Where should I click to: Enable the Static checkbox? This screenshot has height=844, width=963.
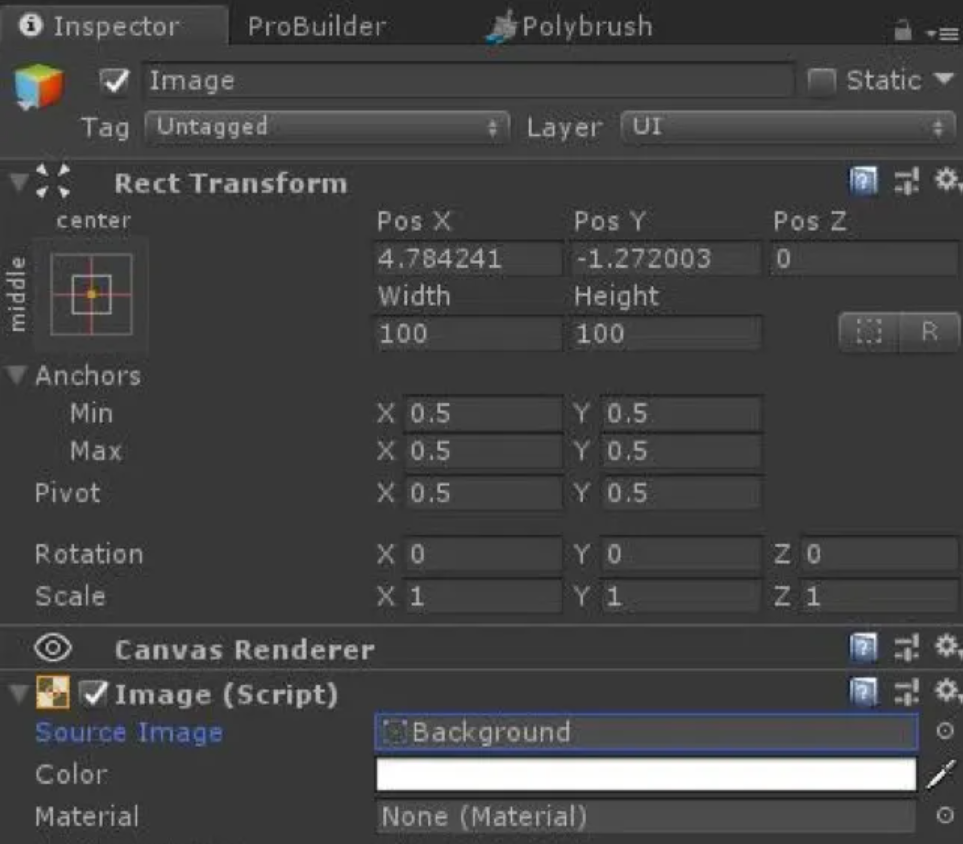(821, 81)
